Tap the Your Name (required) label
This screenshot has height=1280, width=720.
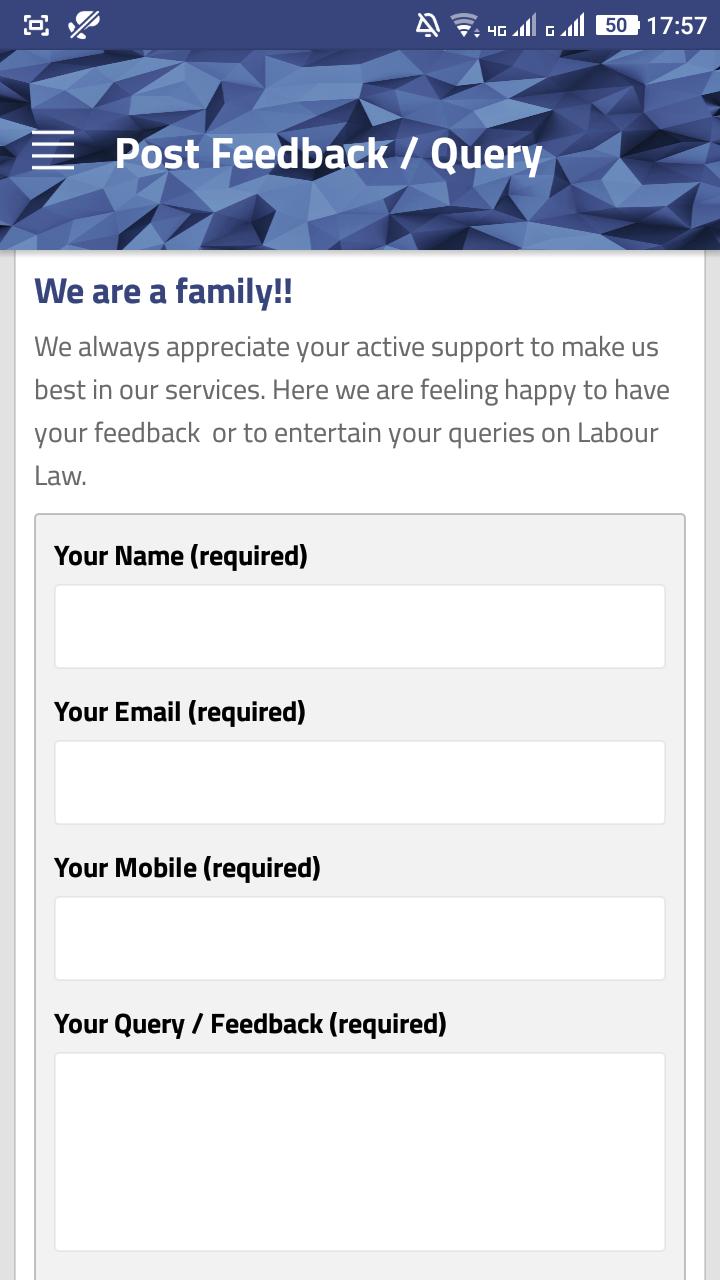(x=181, y=556)
